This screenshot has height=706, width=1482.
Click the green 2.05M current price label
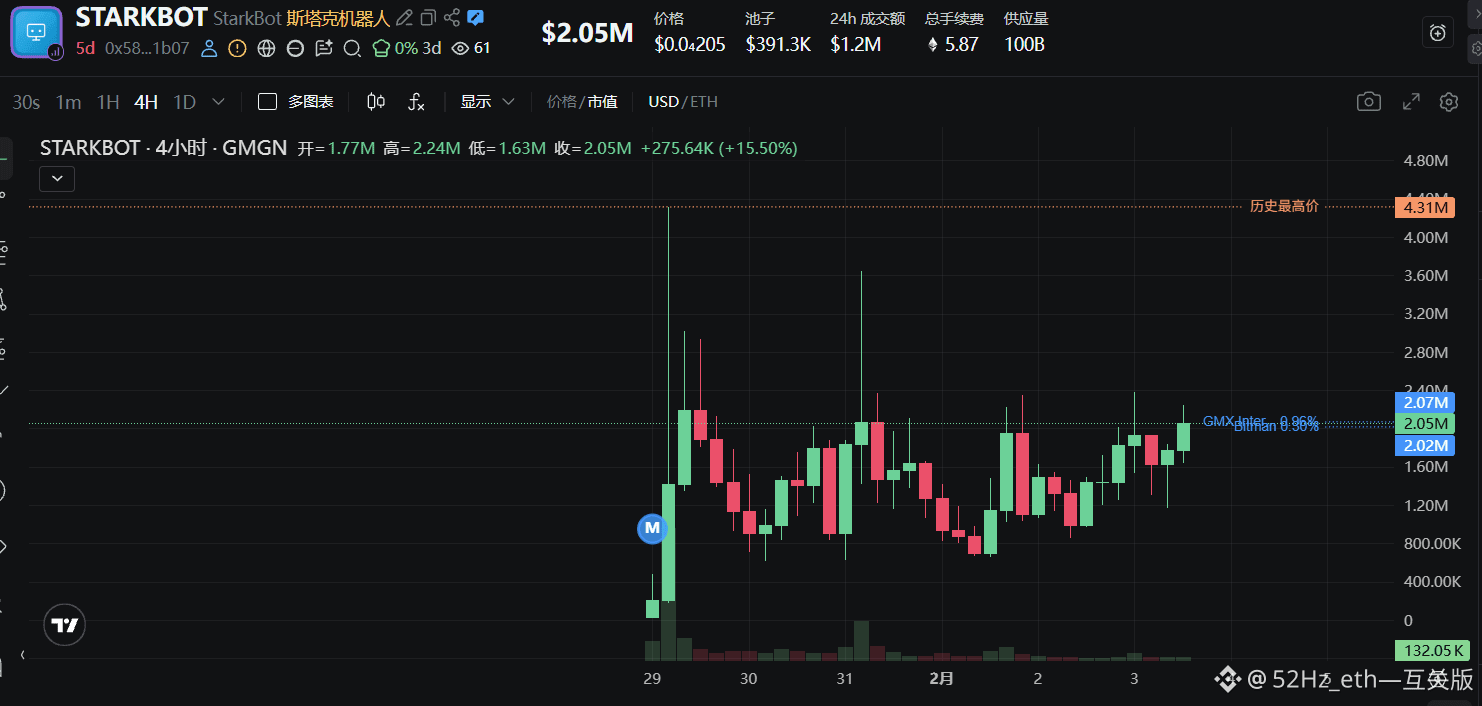coord(1425,423)
